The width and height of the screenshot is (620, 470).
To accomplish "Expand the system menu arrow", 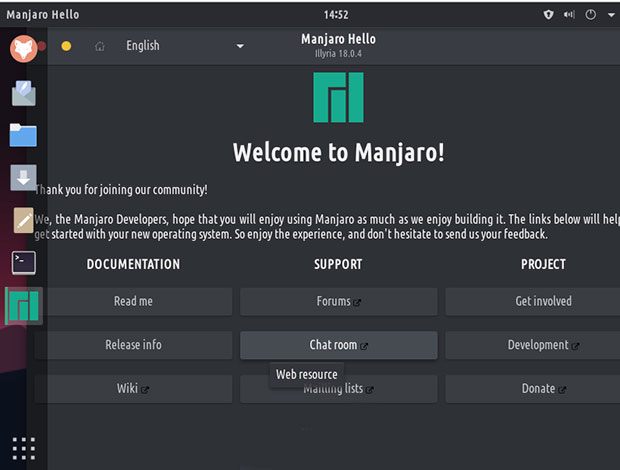I will coord(611,15).
